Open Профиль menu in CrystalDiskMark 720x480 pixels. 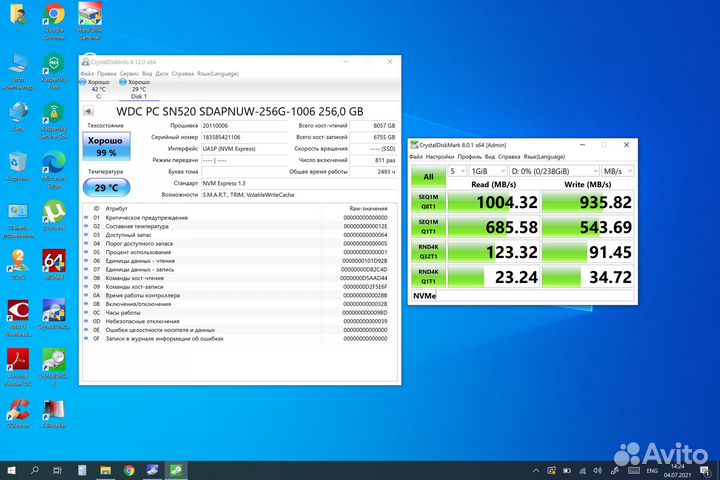point(469,157)
